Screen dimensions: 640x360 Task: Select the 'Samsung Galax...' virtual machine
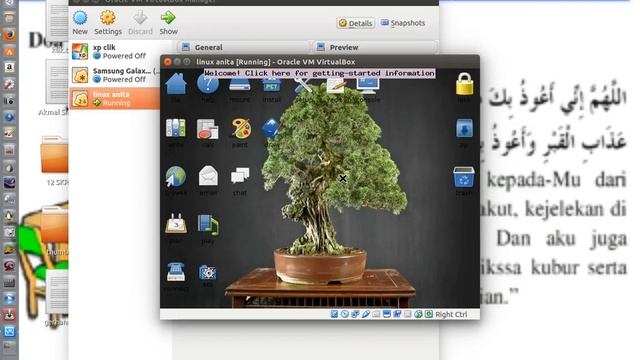point(114,76)
